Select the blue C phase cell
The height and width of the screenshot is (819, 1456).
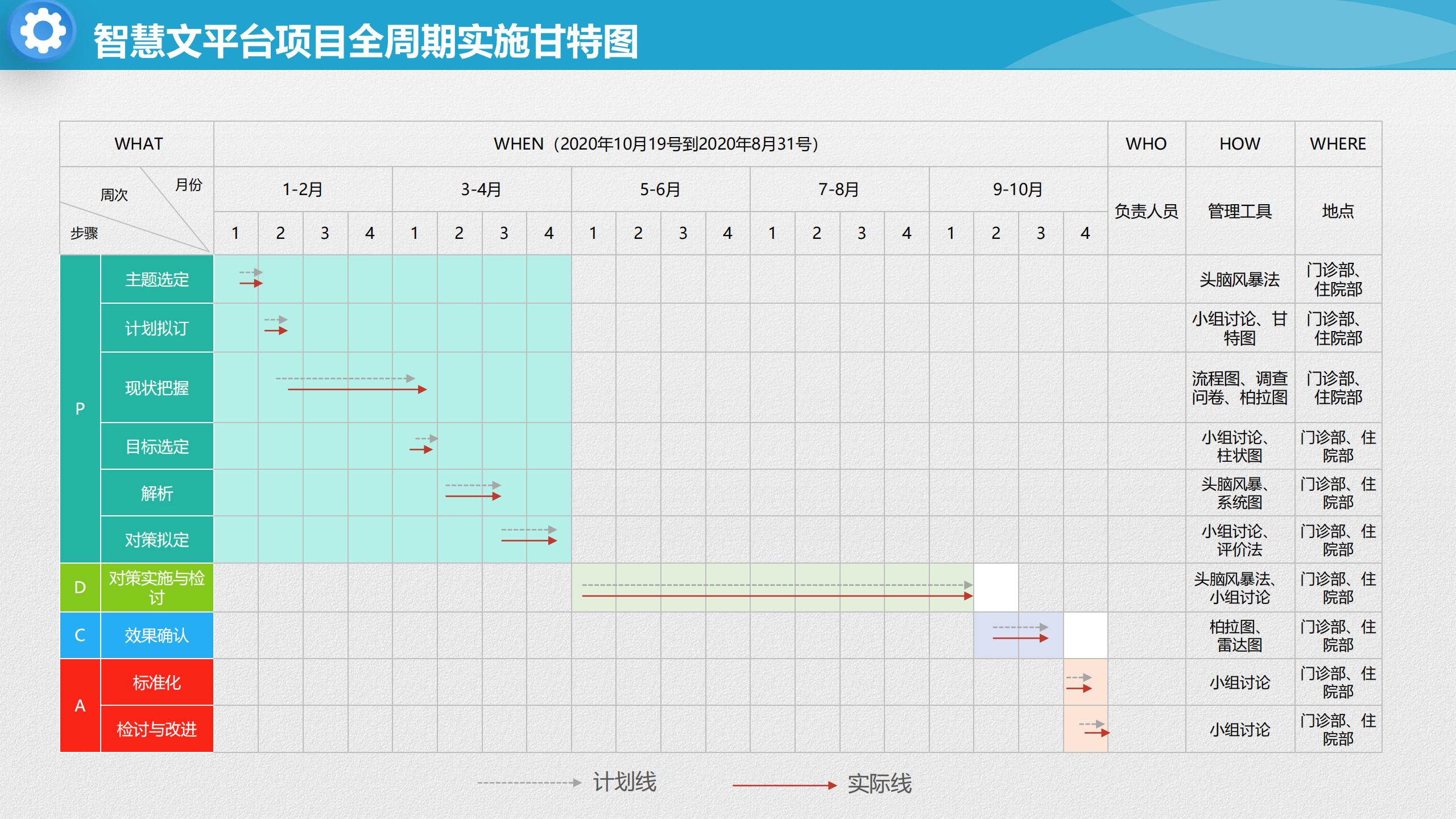[x=80, y=635]
